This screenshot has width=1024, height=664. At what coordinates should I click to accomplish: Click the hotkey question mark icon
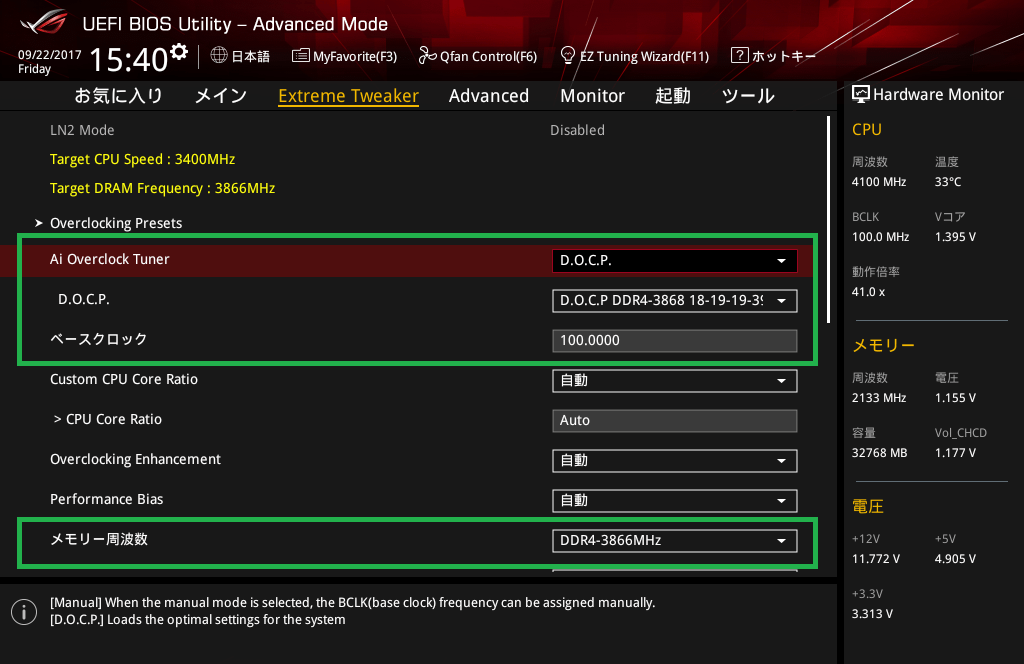point(739,55)
